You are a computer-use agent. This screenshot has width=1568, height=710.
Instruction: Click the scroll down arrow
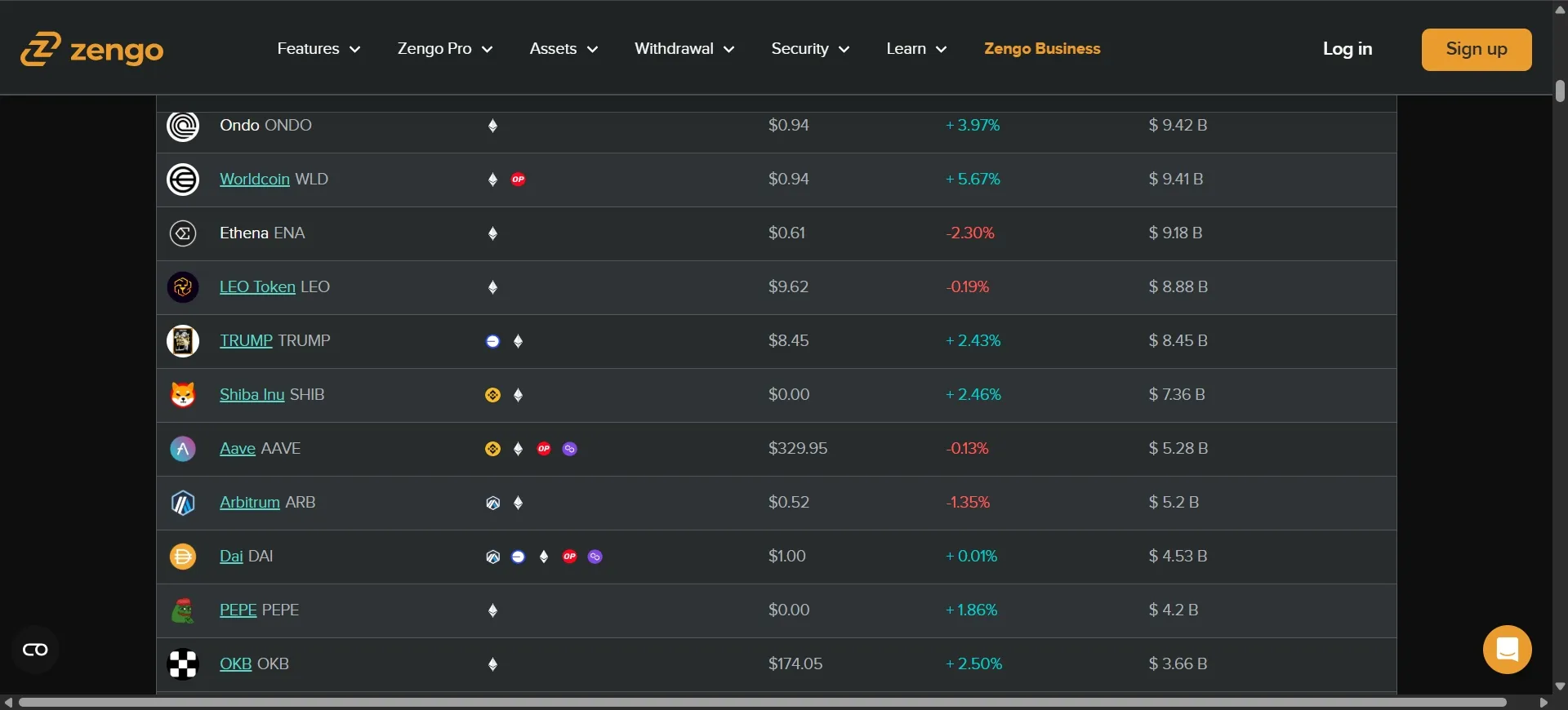(x=1560, y=687)
